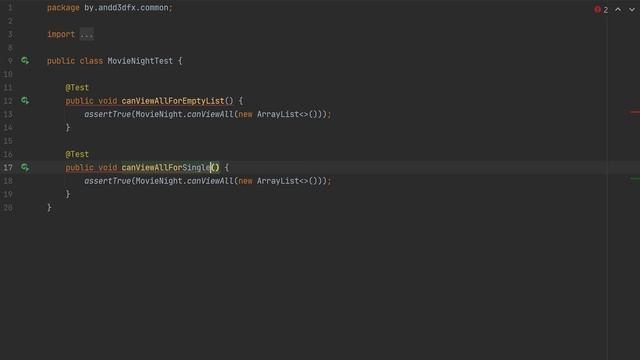The height and width of the screenshot is (360, 640).
Task: Click line number 17 in gutter
Action: pyautogui.click(x=8, y=168)
